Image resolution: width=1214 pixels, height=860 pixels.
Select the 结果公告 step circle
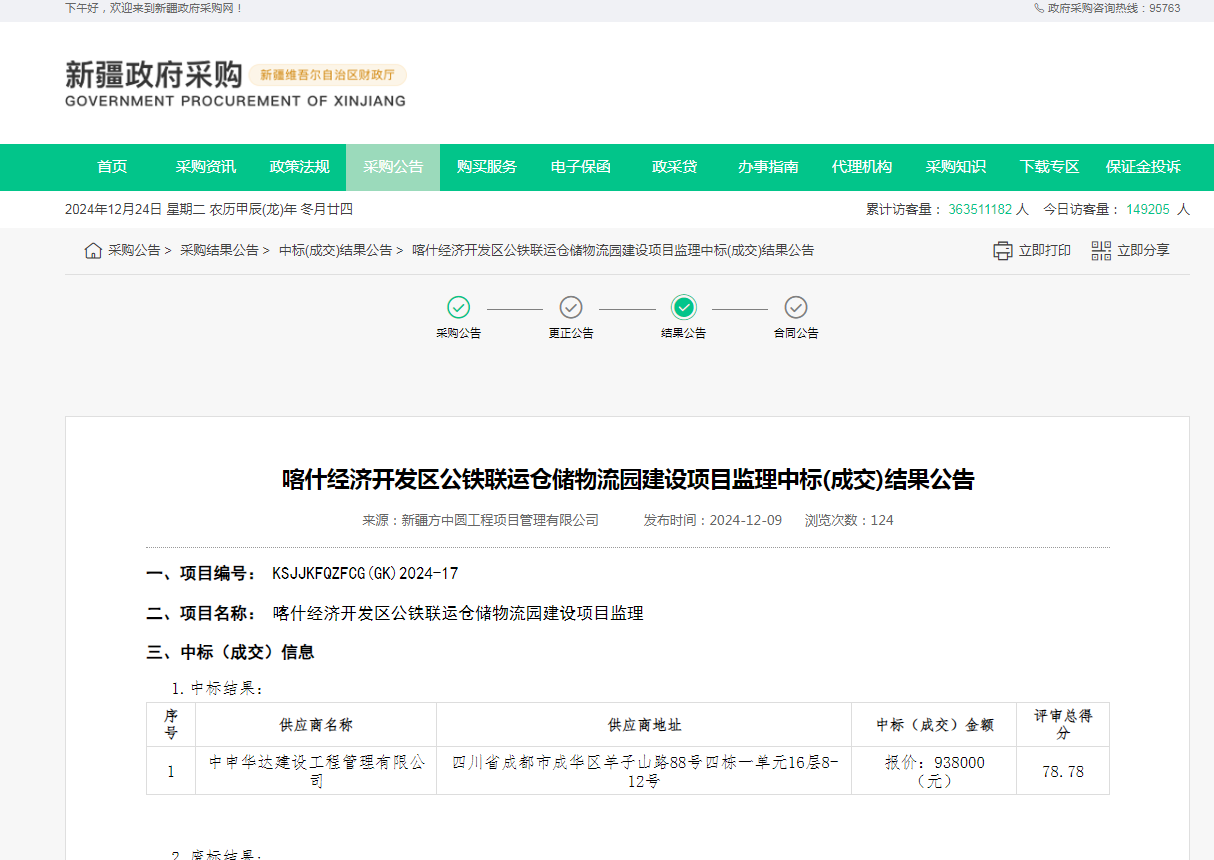click(x=684, y=307)
